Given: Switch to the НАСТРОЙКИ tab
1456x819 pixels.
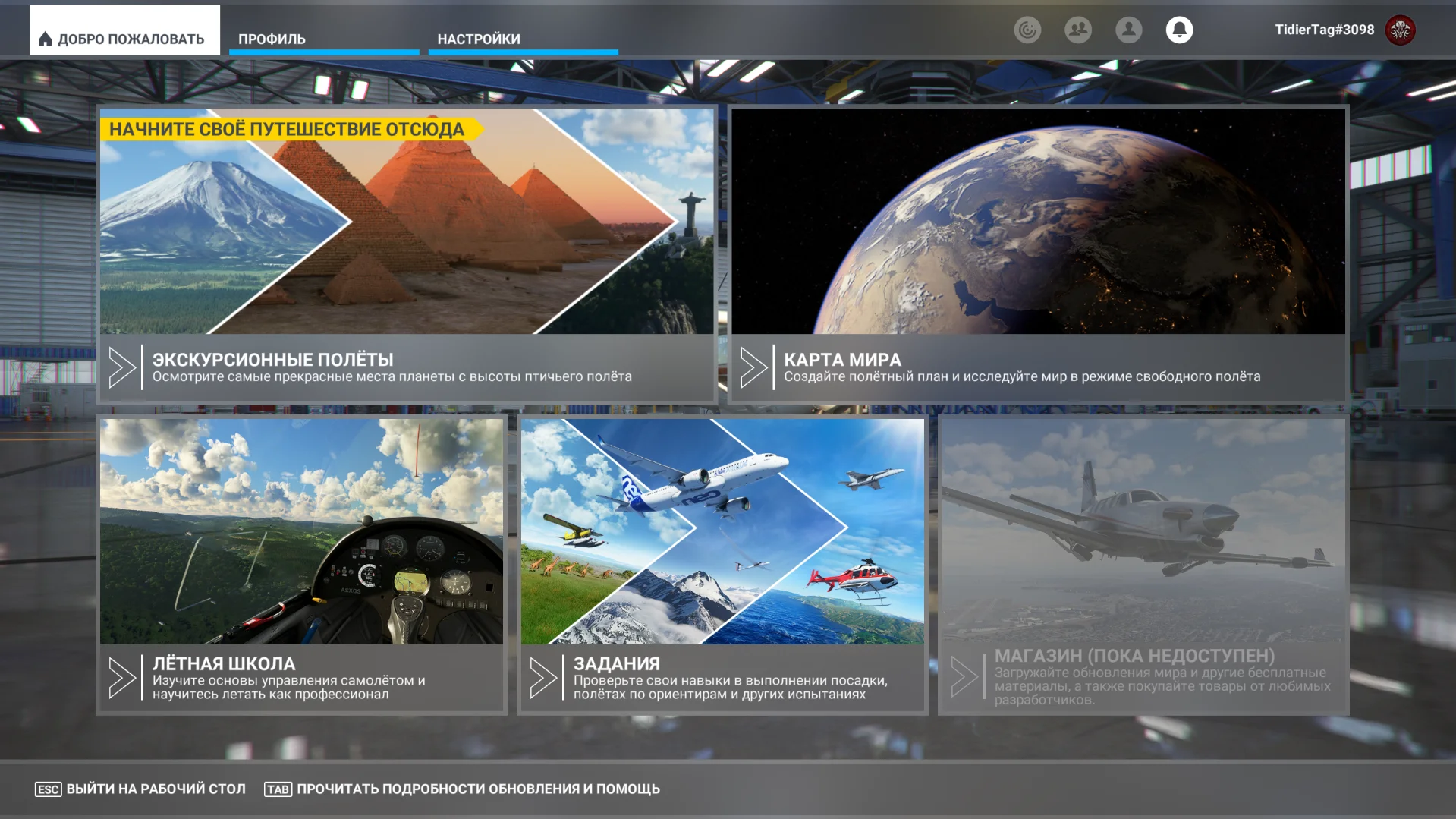Looking at the screenshot, I should [523, 38].
